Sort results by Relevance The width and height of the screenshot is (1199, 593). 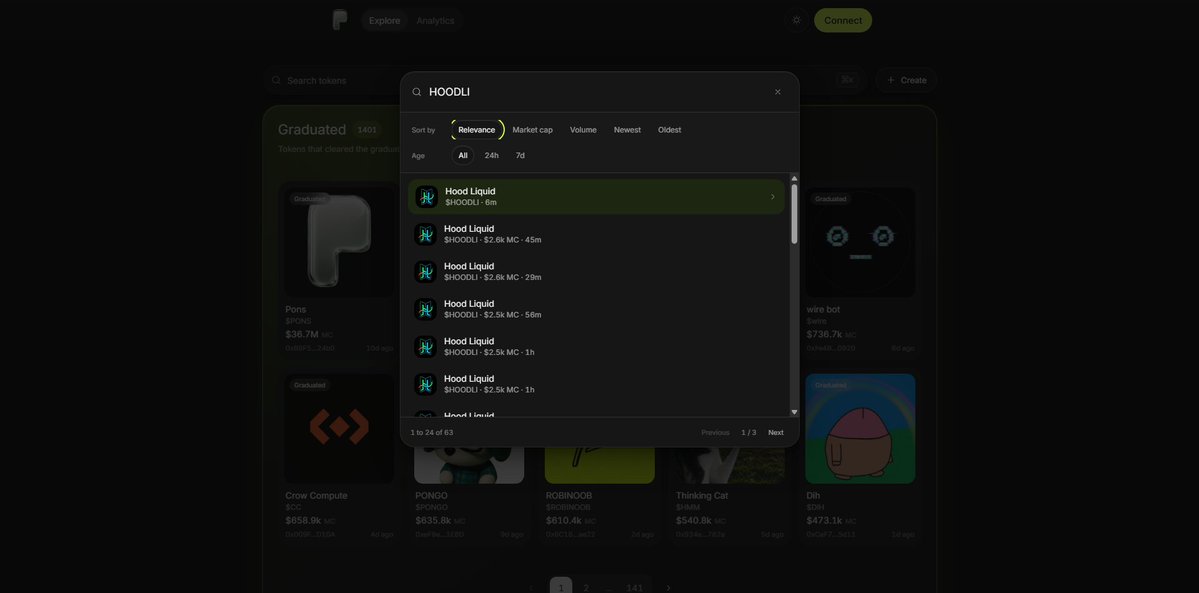(477, 130)
